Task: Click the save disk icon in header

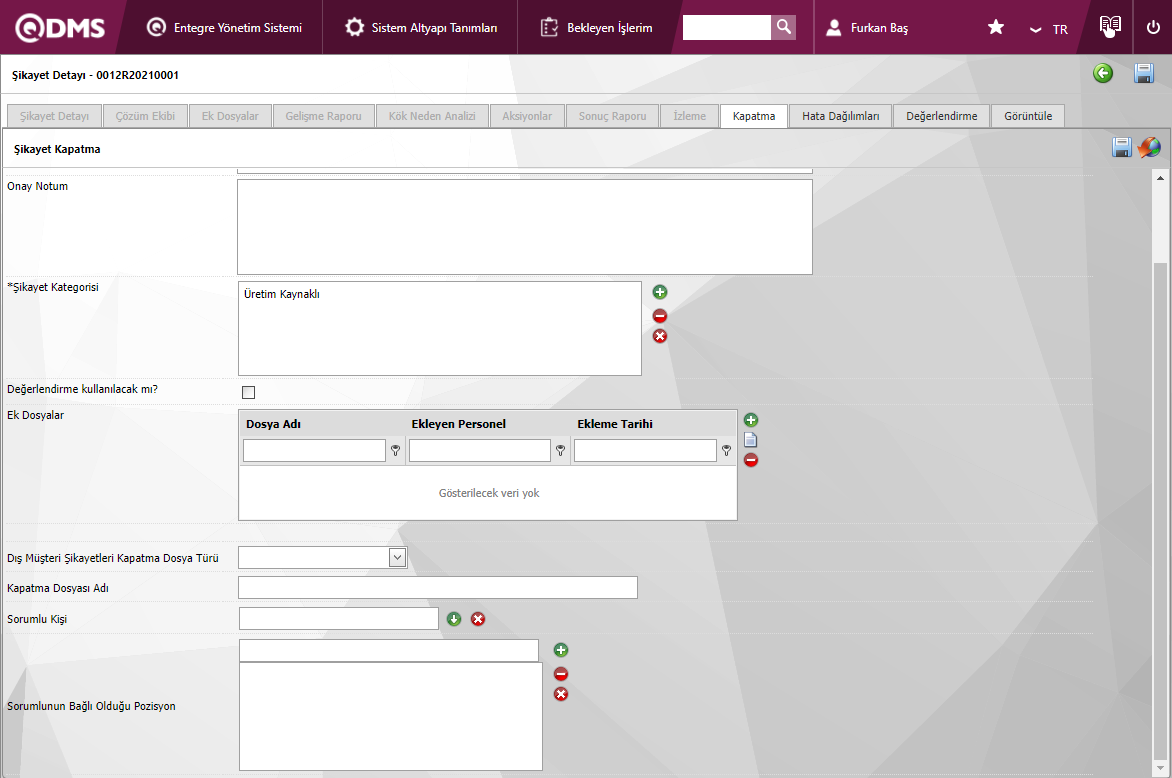Action: pos(1144,73)
